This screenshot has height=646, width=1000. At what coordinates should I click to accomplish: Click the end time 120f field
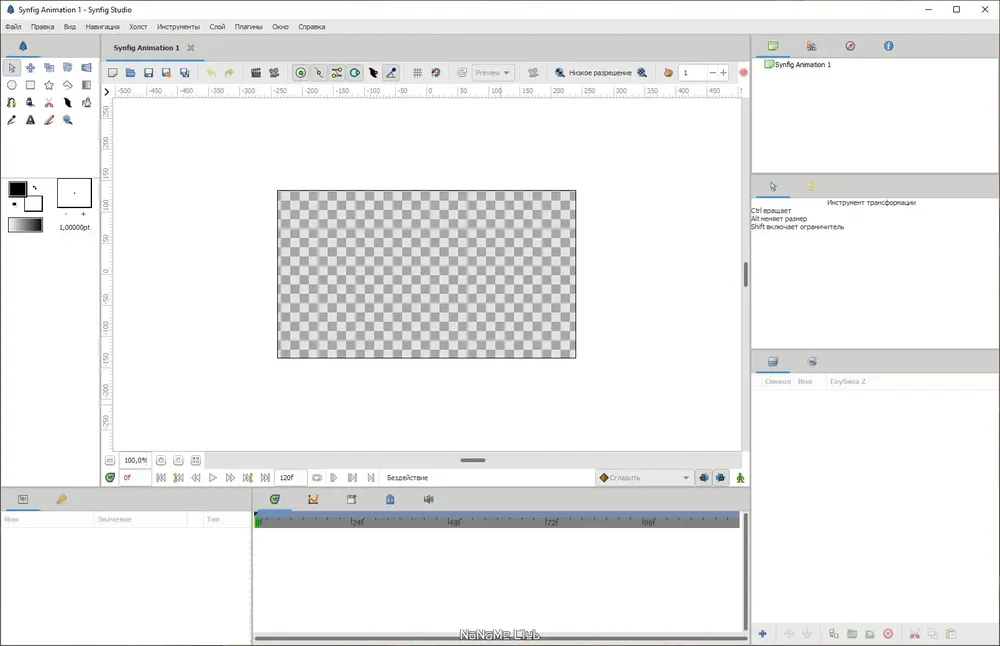291,478
